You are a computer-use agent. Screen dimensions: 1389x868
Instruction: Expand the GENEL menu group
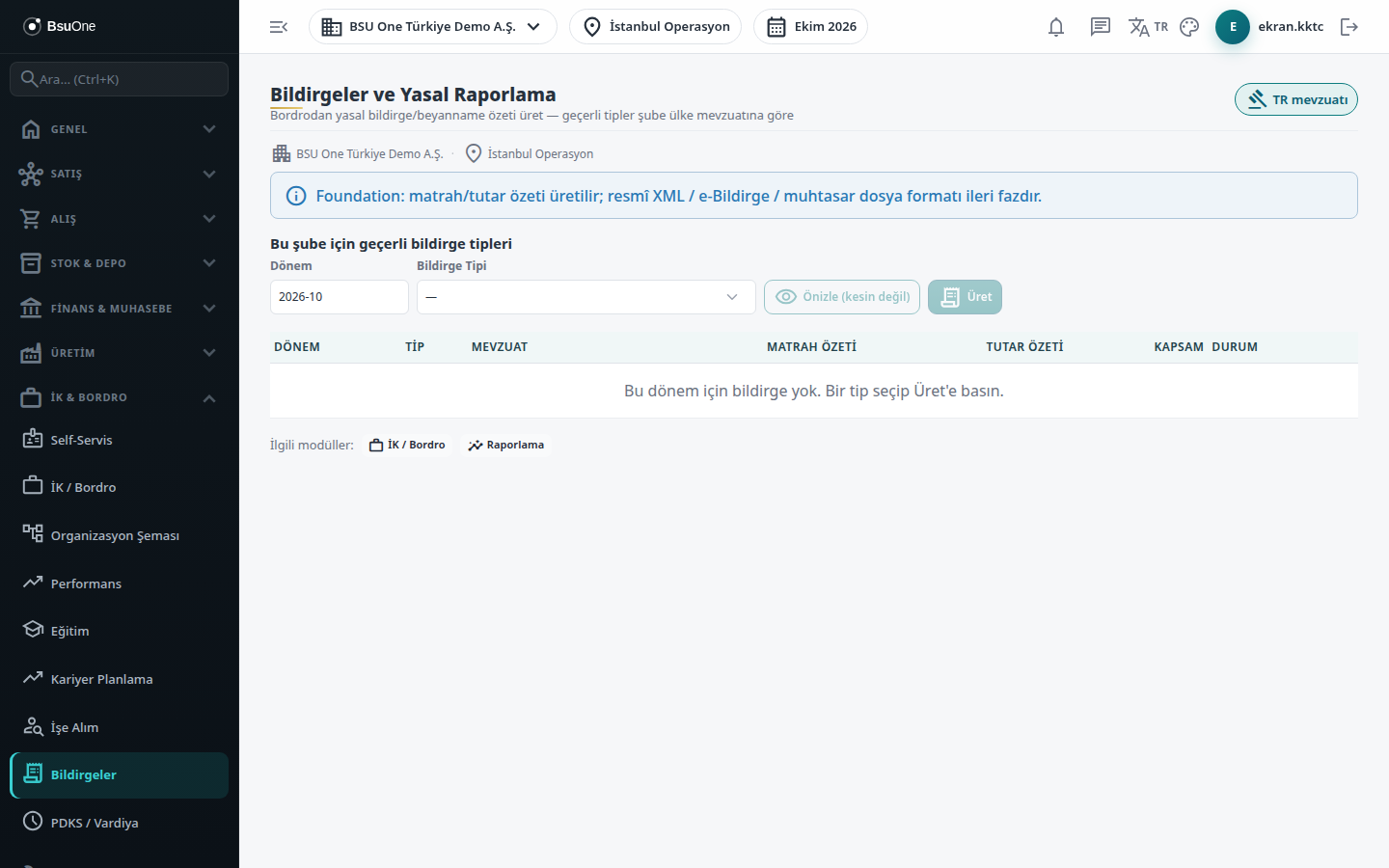click(120, 129)
